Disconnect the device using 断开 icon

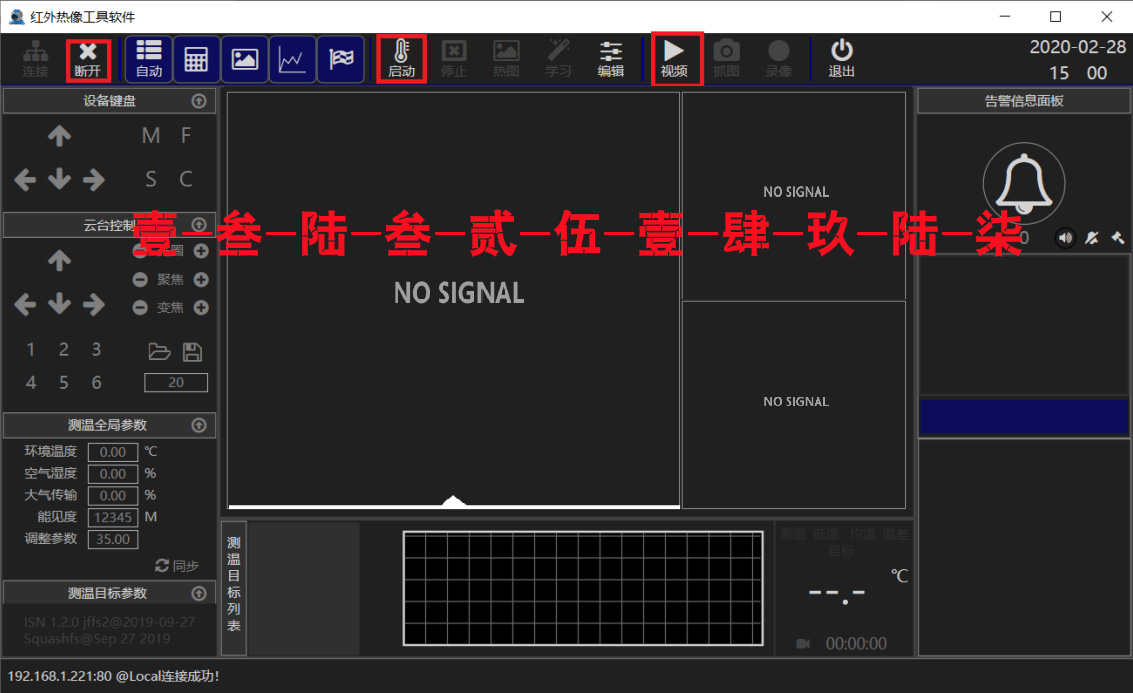point(87,58)
